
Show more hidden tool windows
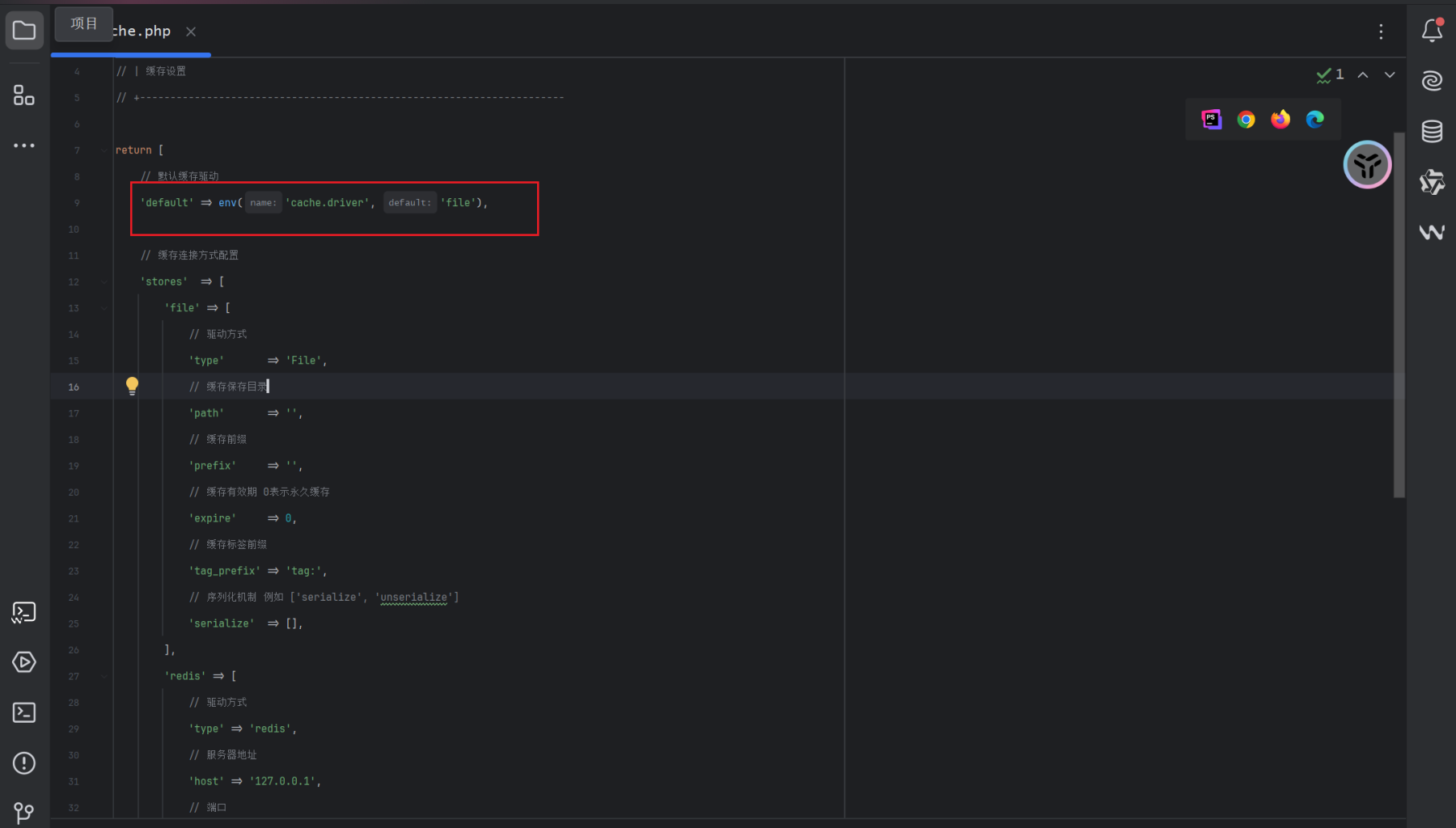pos(24,146)
